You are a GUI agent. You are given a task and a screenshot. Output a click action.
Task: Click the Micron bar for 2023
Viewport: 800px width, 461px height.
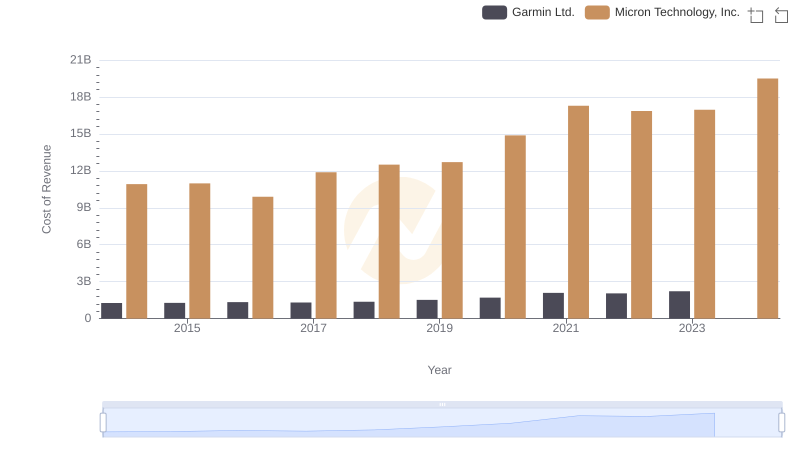point(704,214)
